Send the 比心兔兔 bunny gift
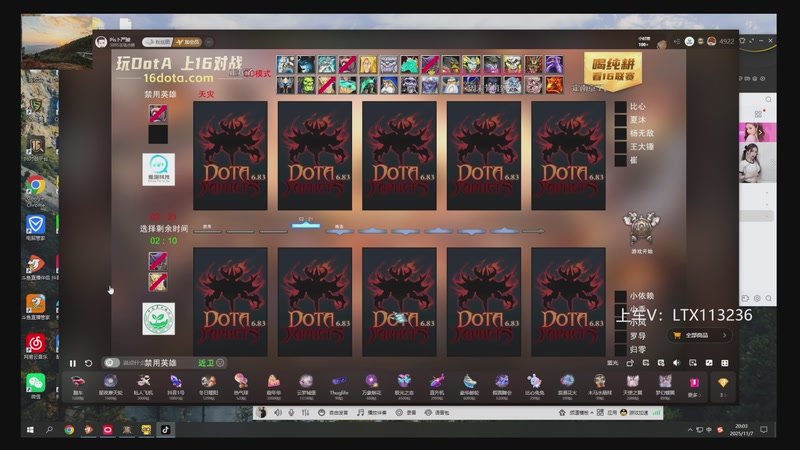Viewport: 800px width, 450px height. 534,386
